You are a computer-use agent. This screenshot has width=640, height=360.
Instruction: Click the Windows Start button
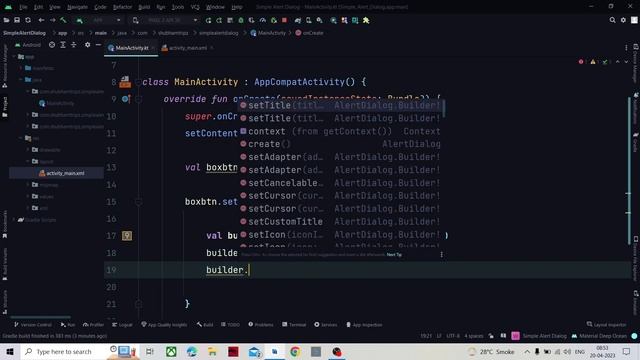(x=10, y=351)
